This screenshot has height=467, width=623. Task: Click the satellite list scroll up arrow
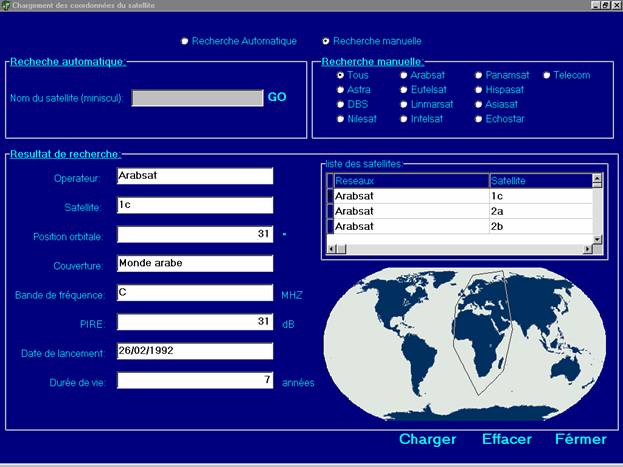(597, 180)
